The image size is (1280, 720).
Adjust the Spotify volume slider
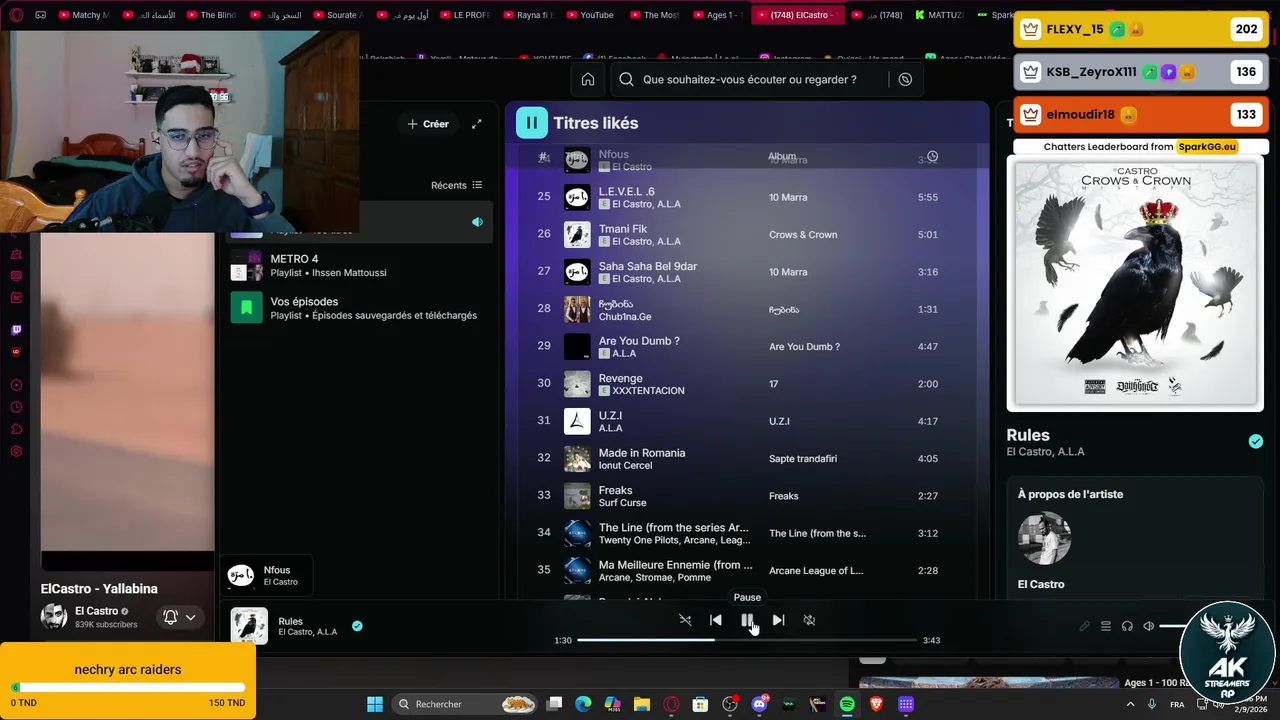coord(1172,626)
